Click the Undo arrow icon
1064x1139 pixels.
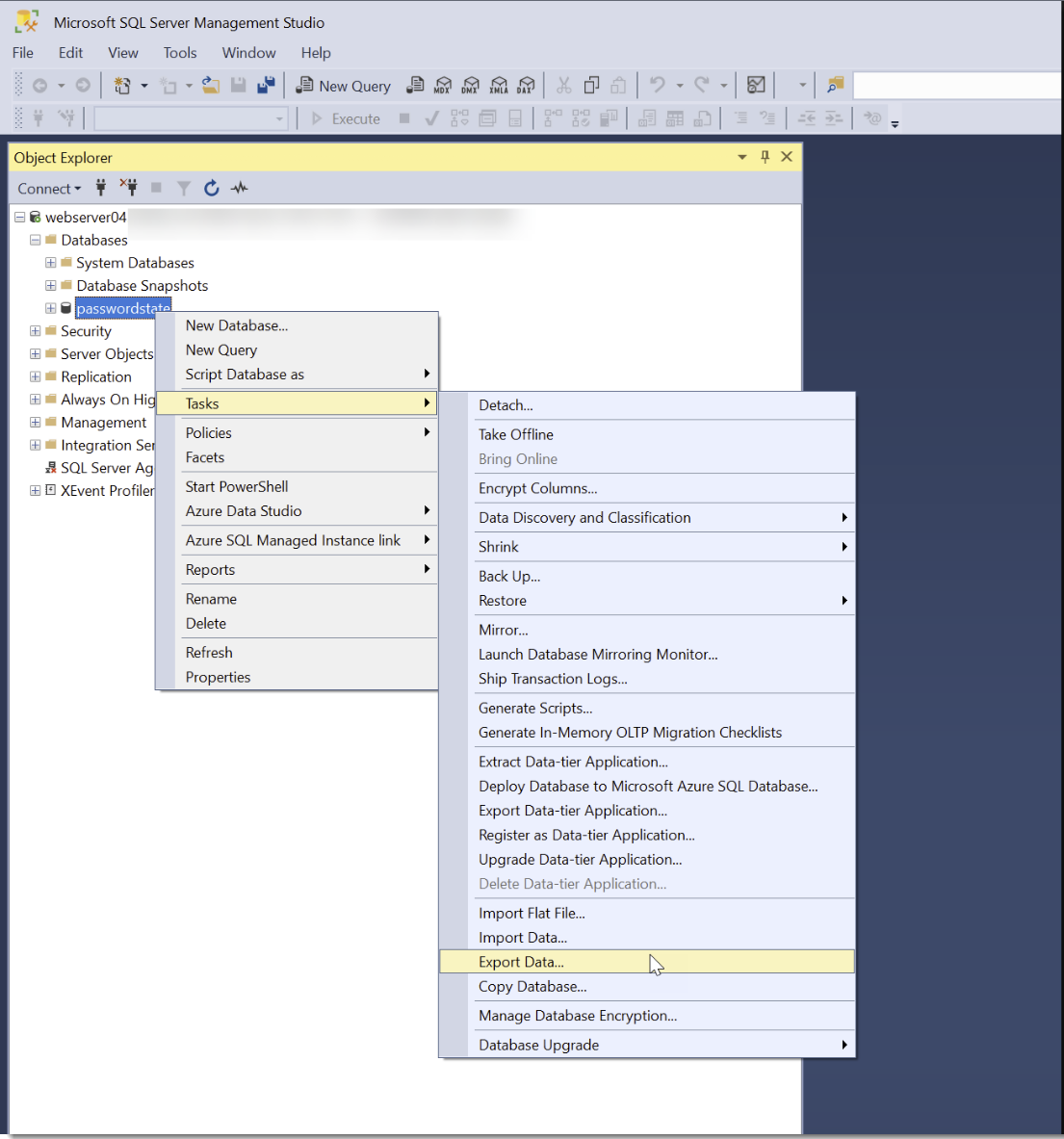click(658, 86)
